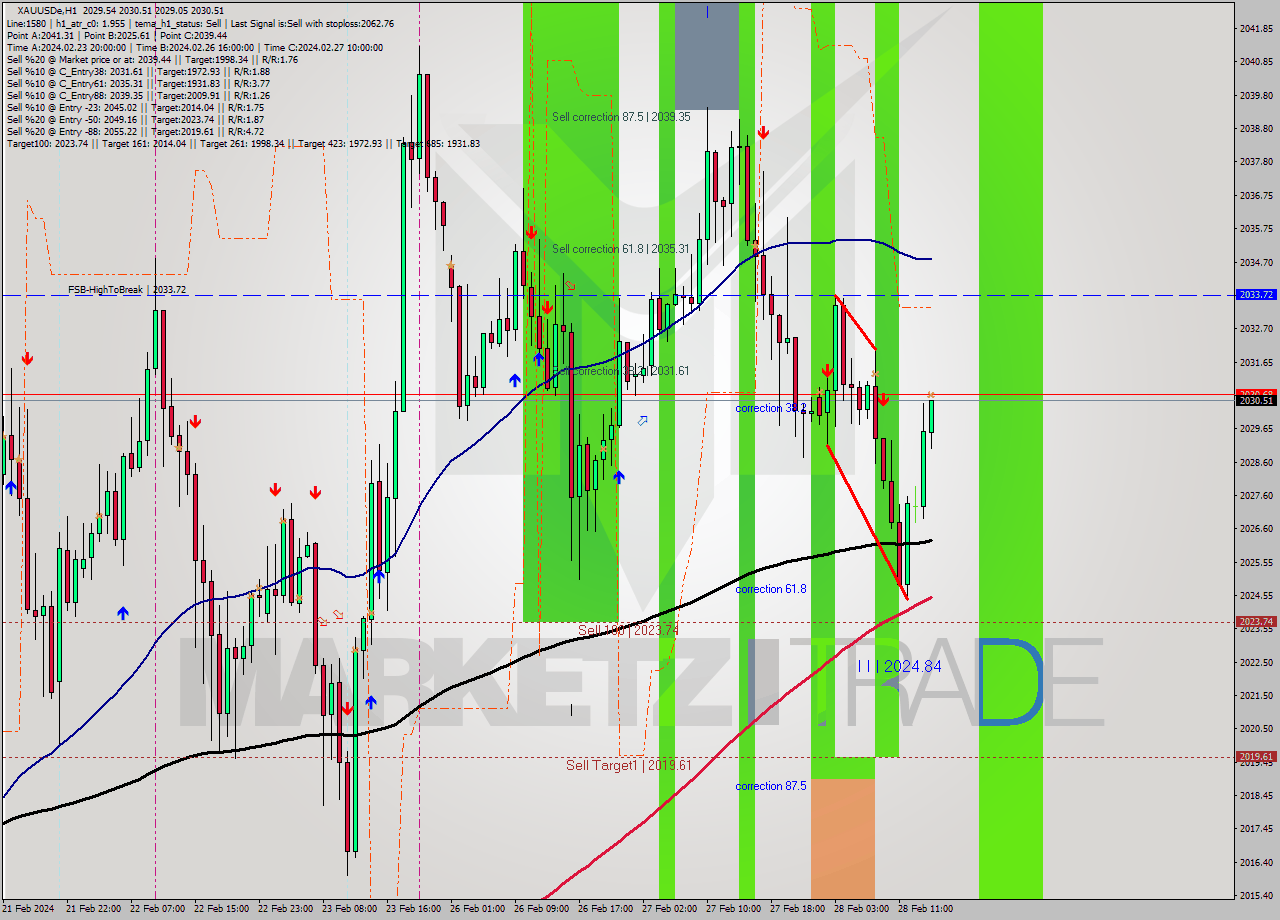Select the 'FSB-HighToBreak | 2033.72' label
This screenshot has width=1280, height=920.
coord(127,290)
